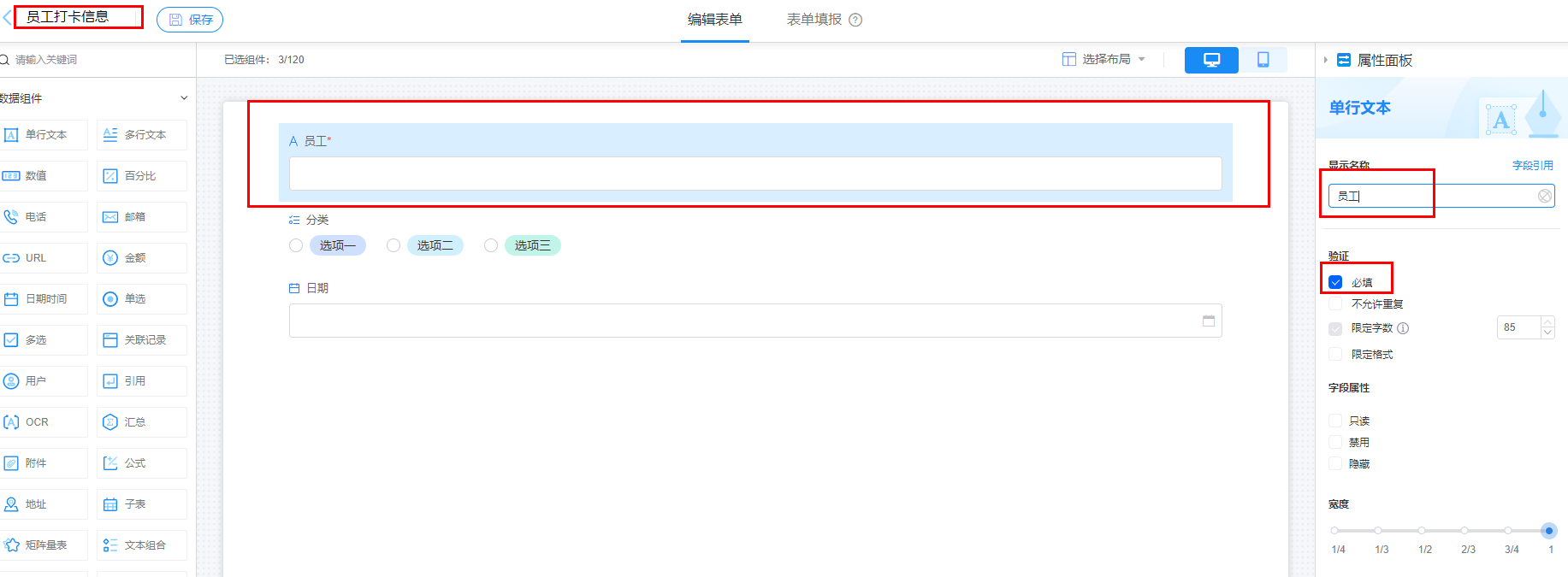
Task: Add the 数值 number component
Action: [43, 176]
